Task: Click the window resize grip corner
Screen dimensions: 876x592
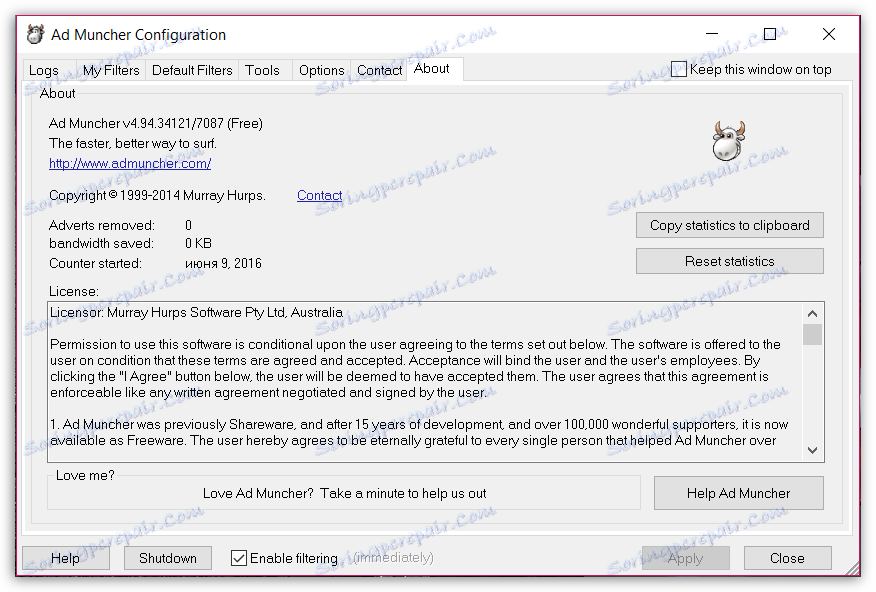Action: tap(853, 569)
